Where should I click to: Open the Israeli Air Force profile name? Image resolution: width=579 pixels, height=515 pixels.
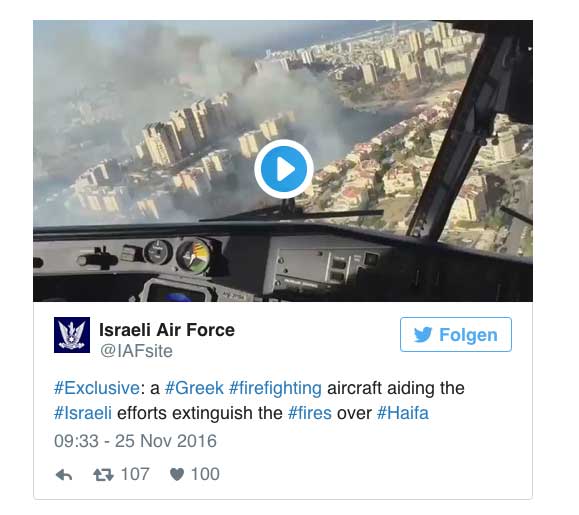167,330
